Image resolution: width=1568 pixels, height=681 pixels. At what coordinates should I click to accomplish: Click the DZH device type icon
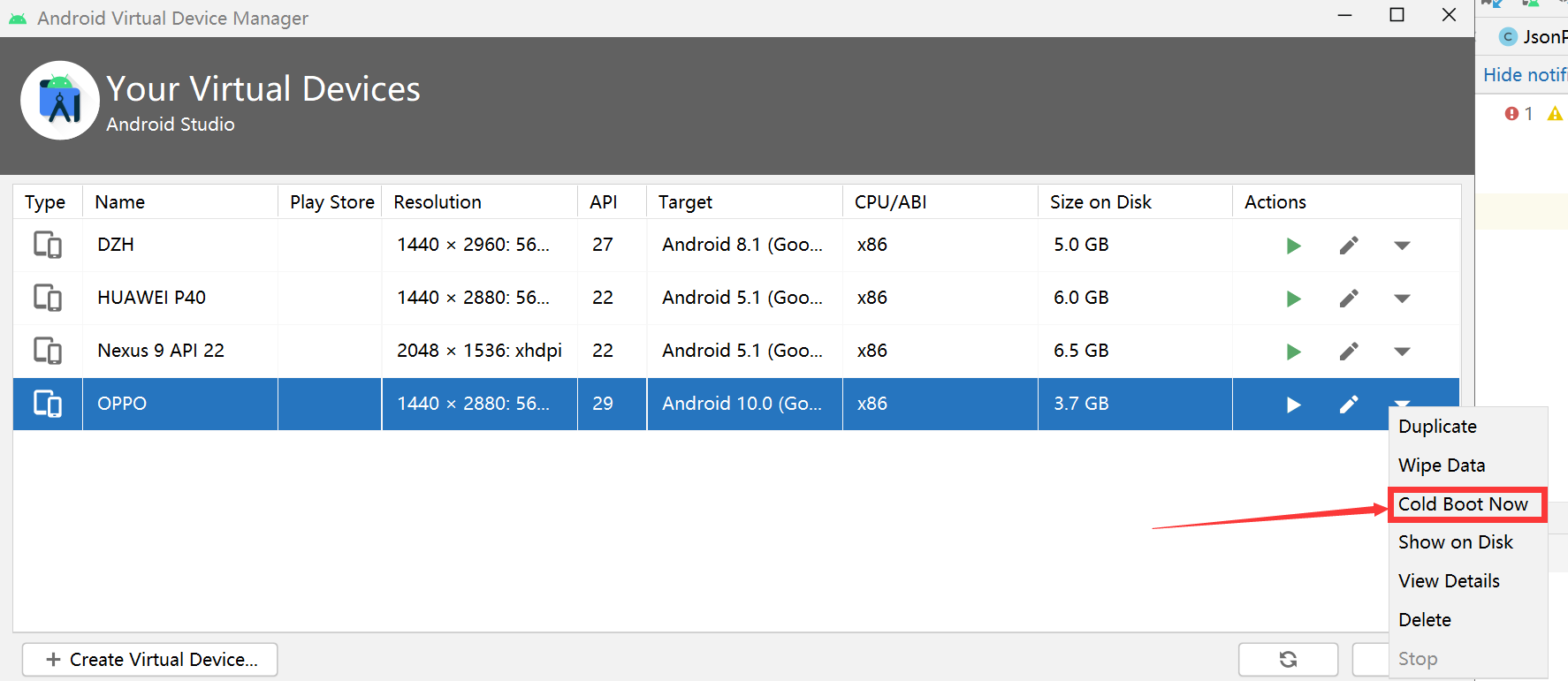[48, 245]
